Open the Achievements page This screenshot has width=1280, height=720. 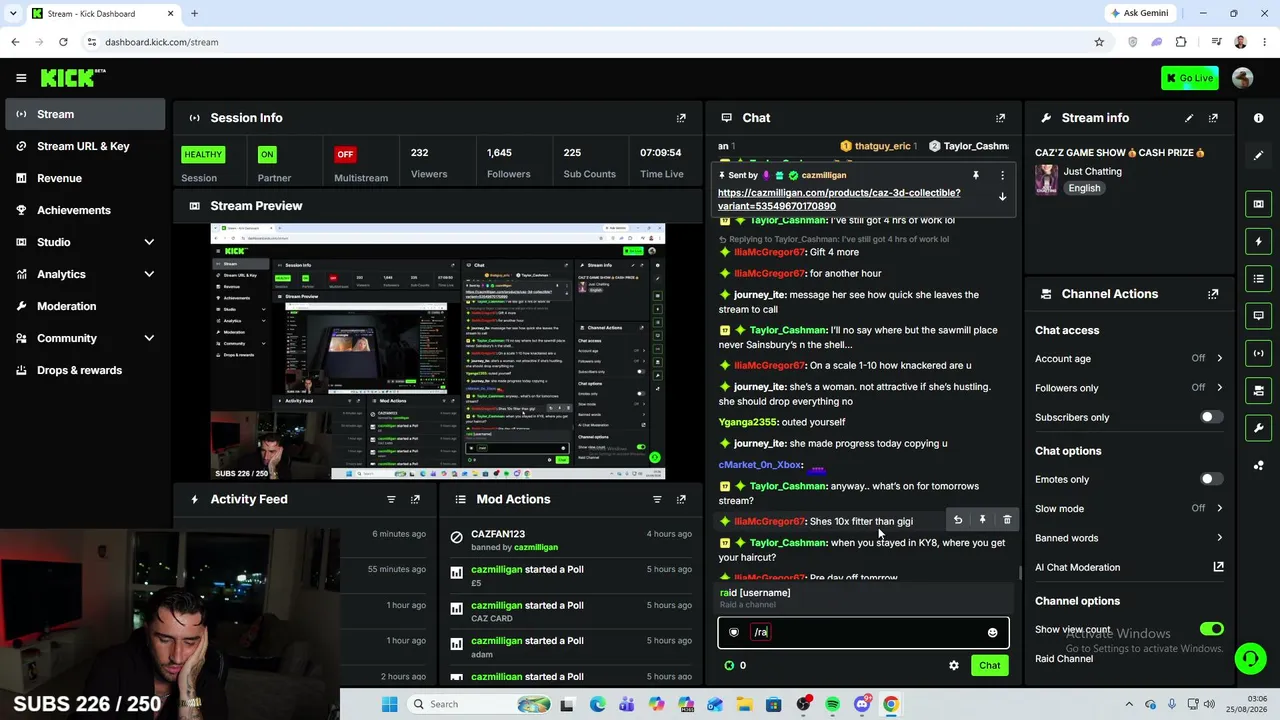(x=85, y=210)
